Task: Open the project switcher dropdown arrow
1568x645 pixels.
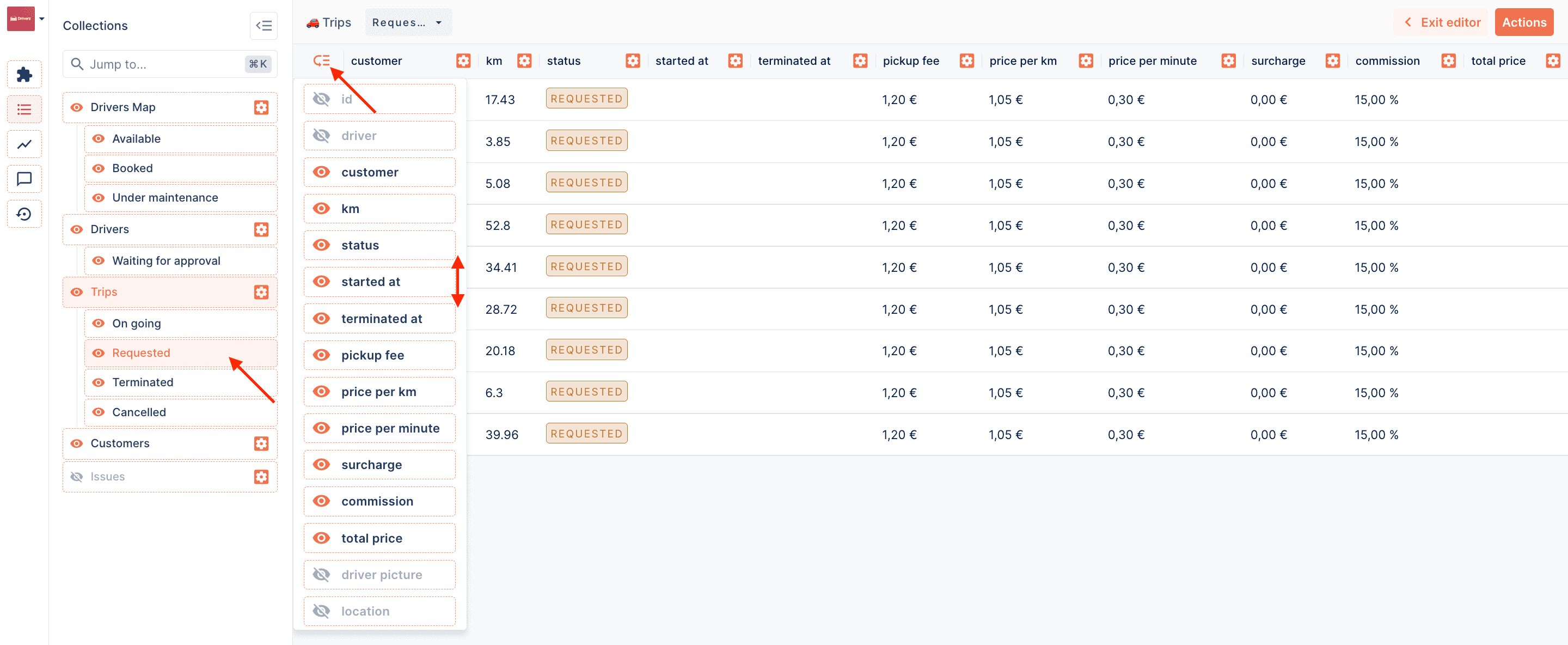Action: [x=42, y=19]
